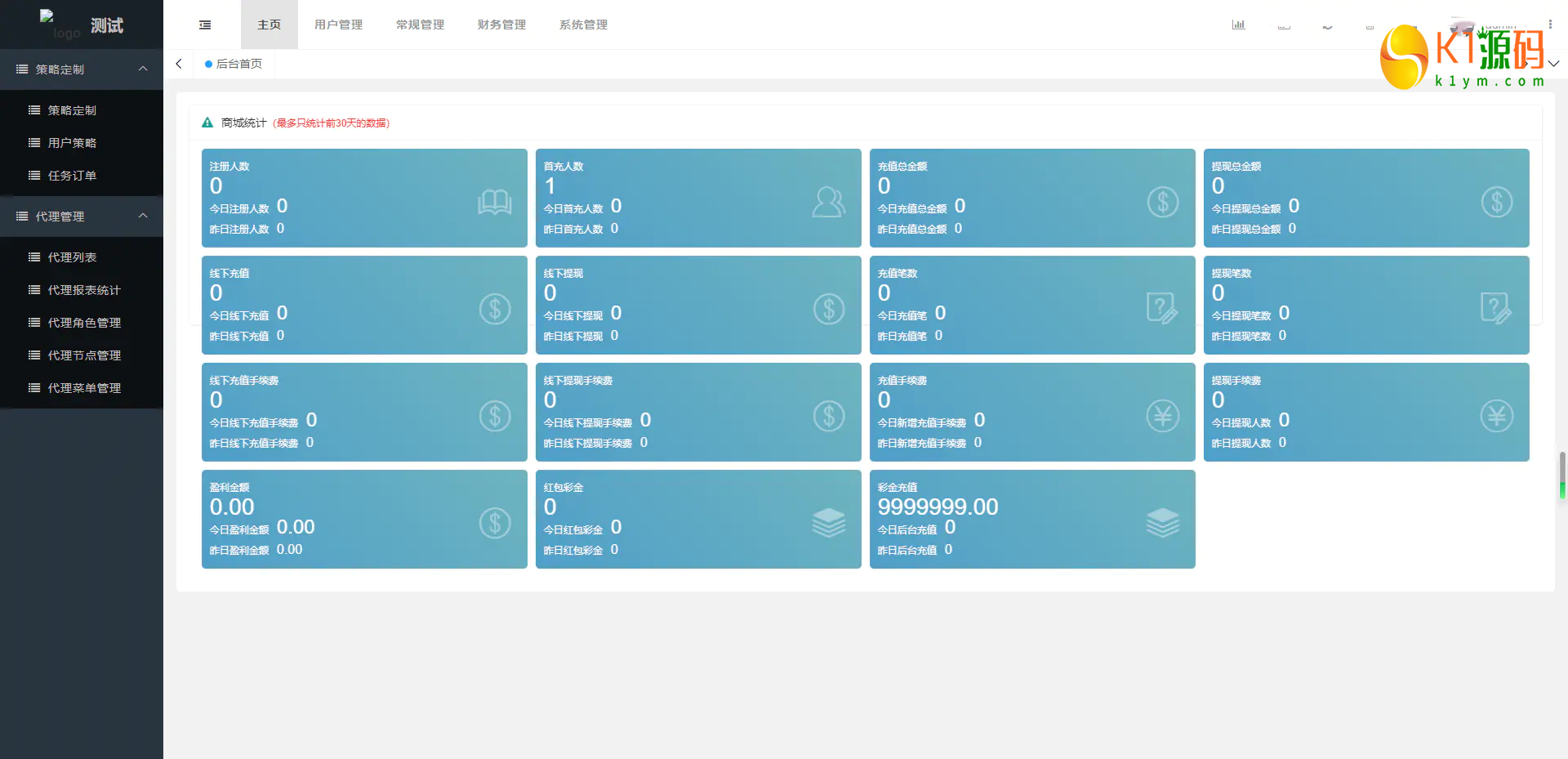Screen dimensions: 1568x759
Task: Click the 今日充值笔 label
Action: [x=902, y=315]
